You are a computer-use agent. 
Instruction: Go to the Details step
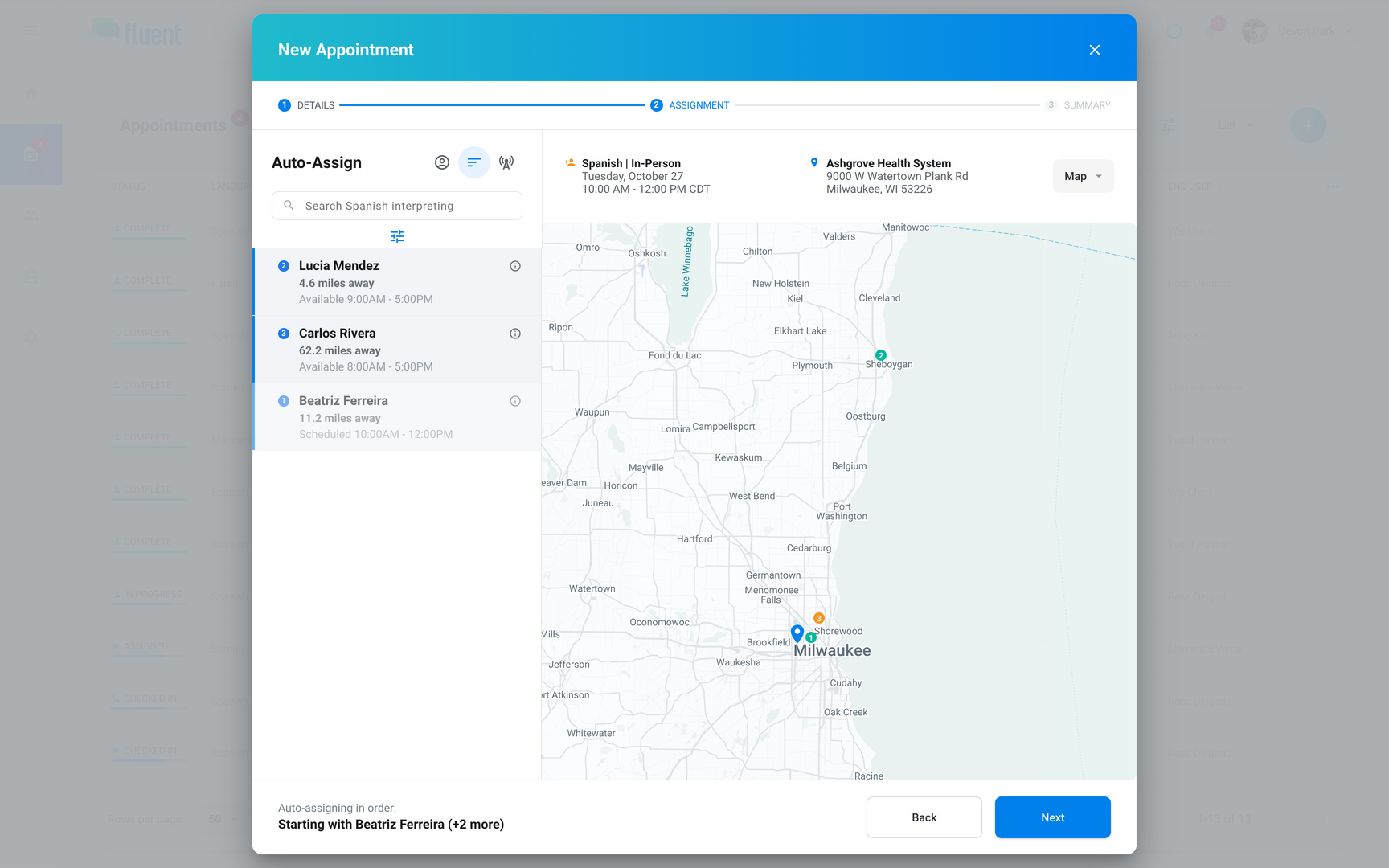pos(306,105)
